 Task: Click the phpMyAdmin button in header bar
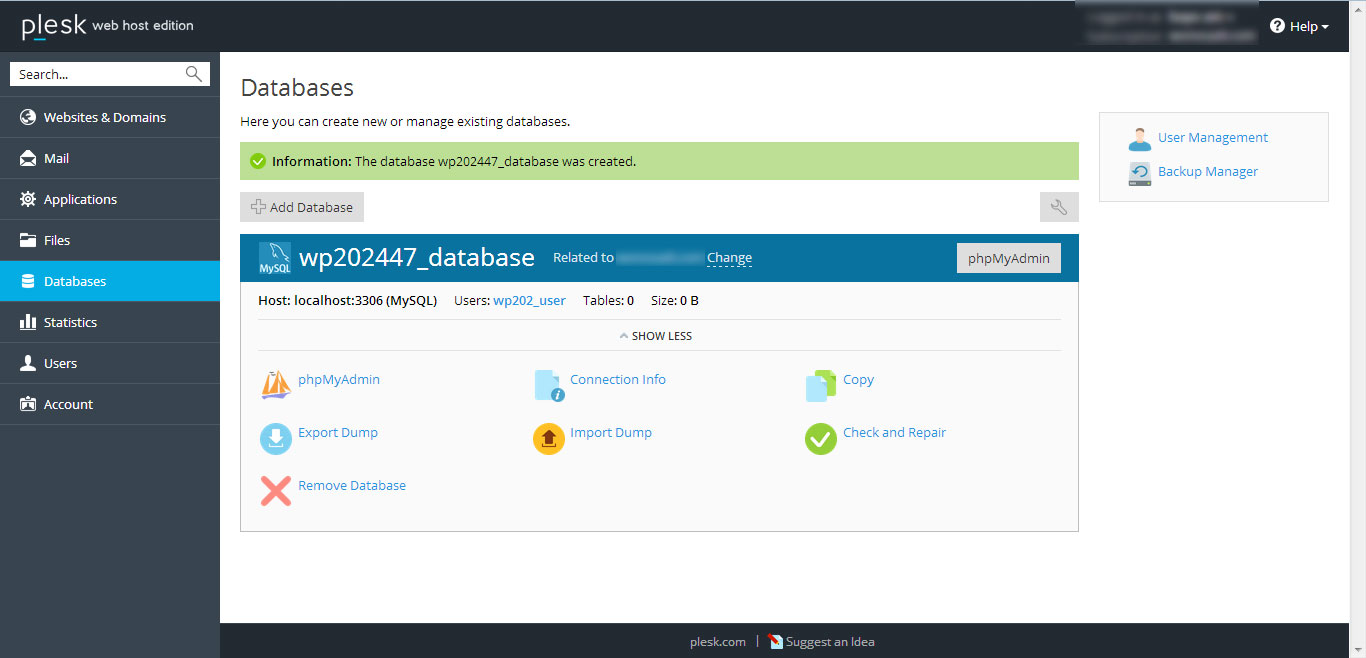point(1009,258)
